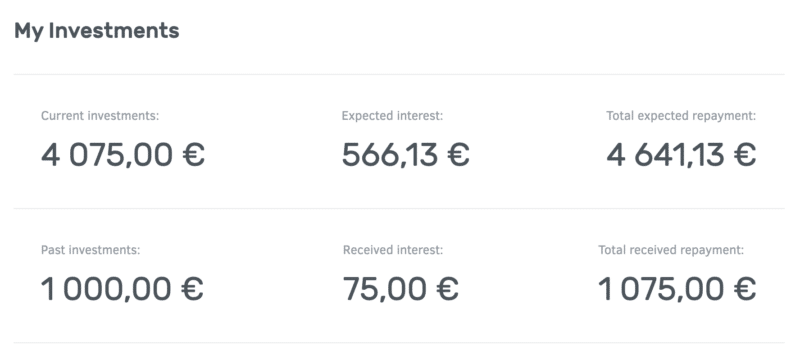Click the 75,00 € received interest value
The image size is (800, 364).
point(401,288)
